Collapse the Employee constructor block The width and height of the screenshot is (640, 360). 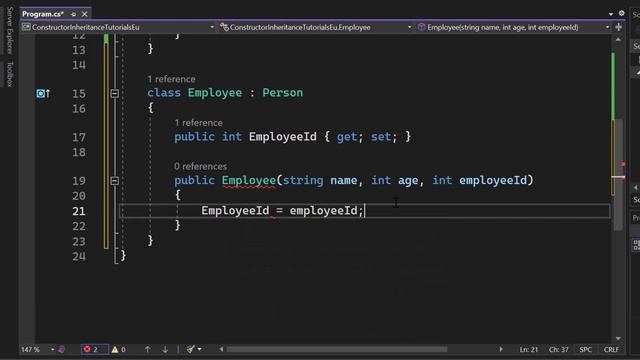coord(115,180)
